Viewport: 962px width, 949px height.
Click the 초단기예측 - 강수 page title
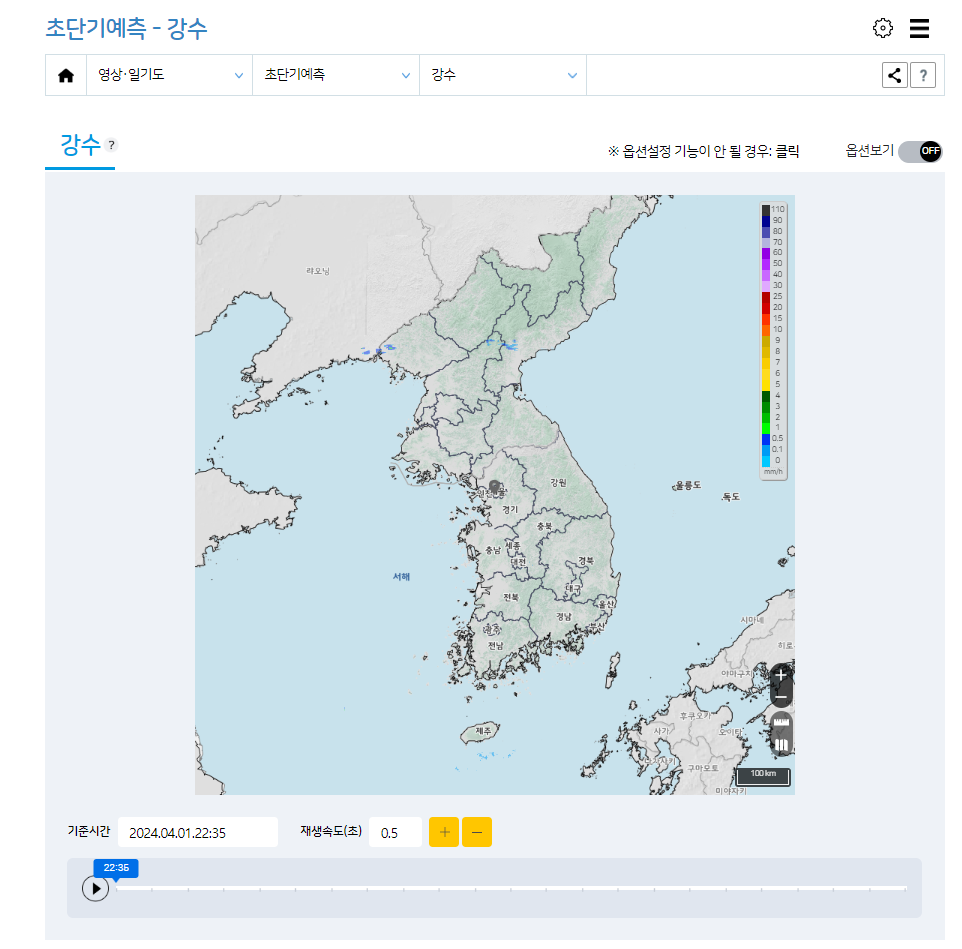[123, 29]
